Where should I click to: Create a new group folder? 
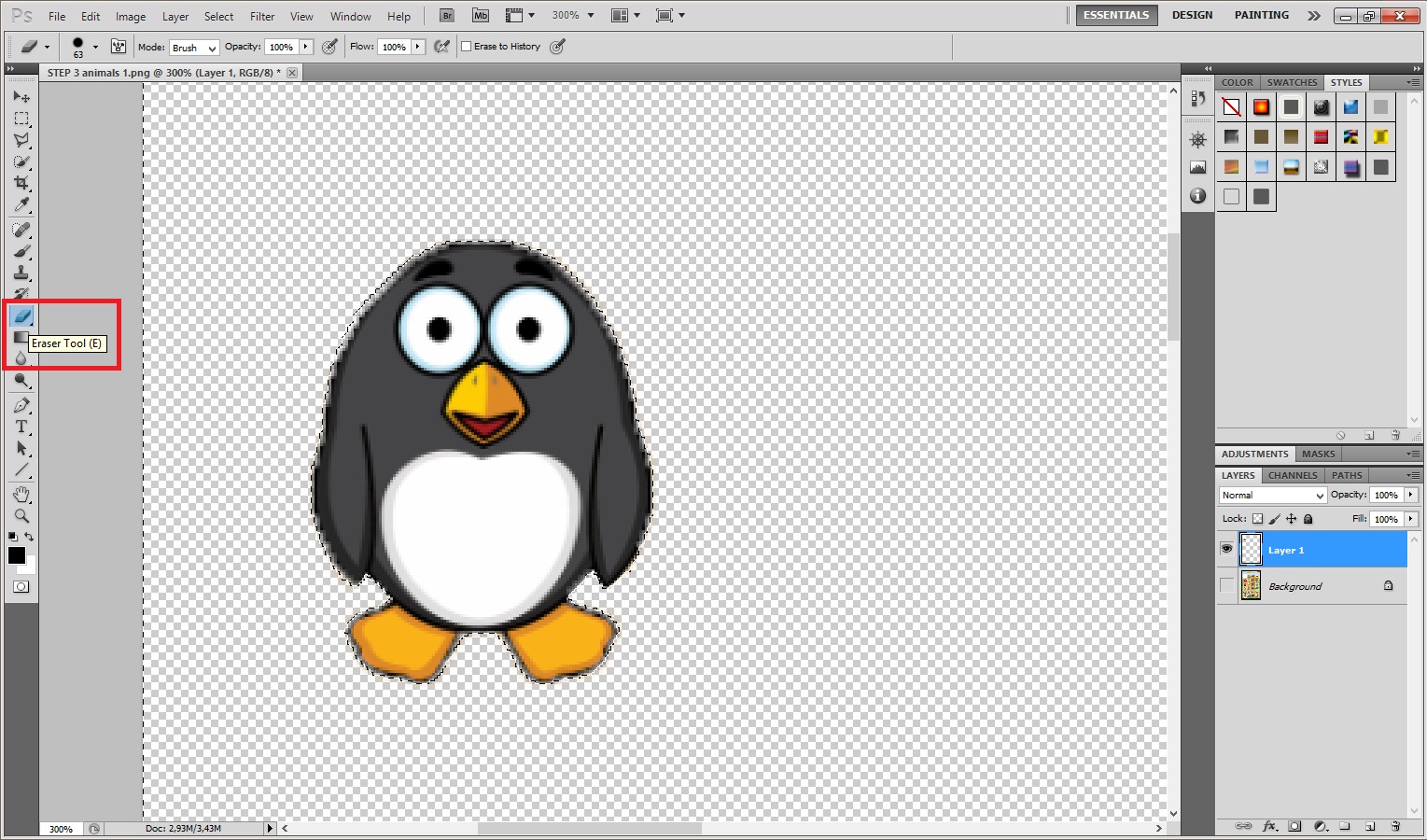[x=1345, y=826]
